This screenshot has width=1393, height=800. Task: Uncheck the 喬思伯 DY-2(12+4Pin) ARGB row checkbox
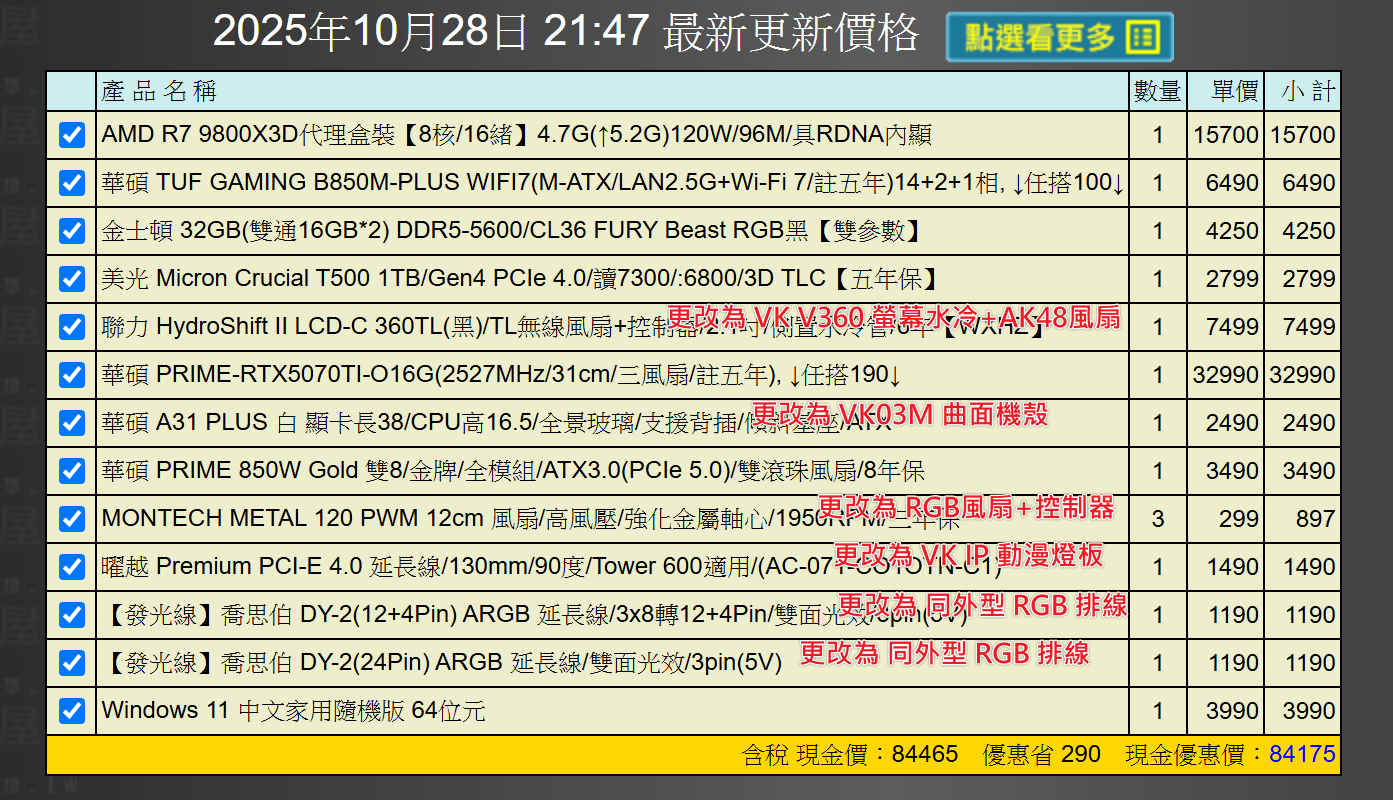pyautogui.click(x=72, y=615)
